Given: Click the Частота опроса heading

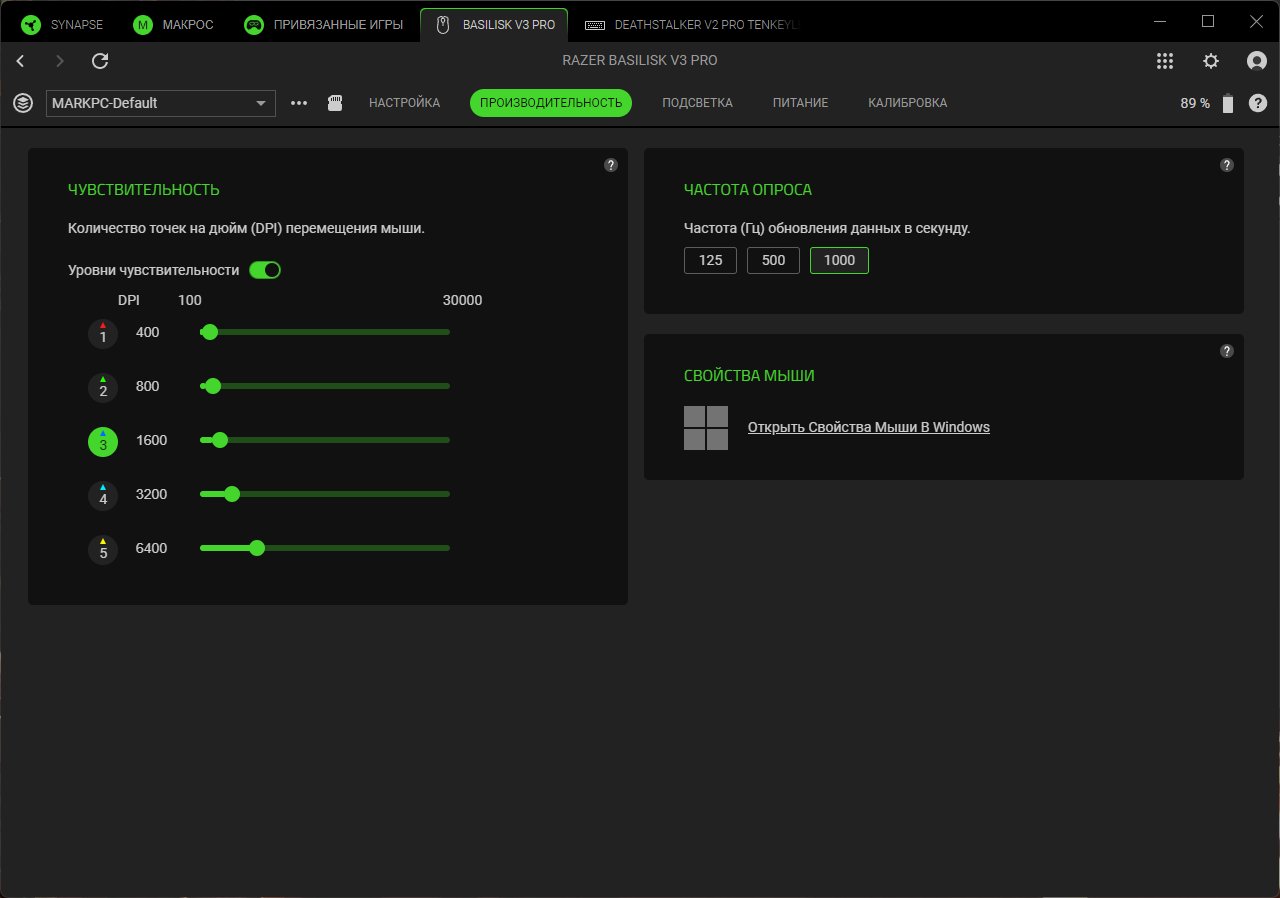Looking at the screenshot, I should coord(748,190).
